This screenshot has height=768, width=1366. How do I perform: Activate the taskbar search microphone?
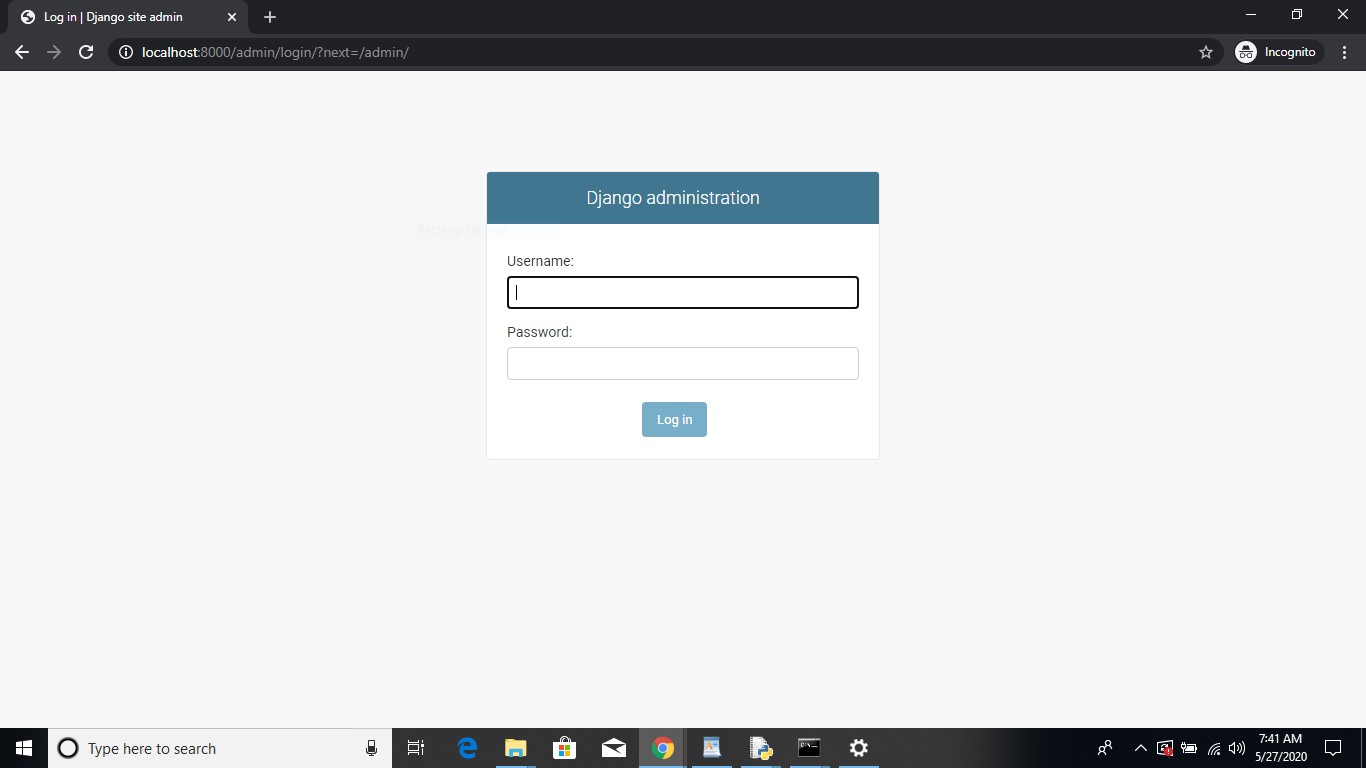click(x=372, y=748)
